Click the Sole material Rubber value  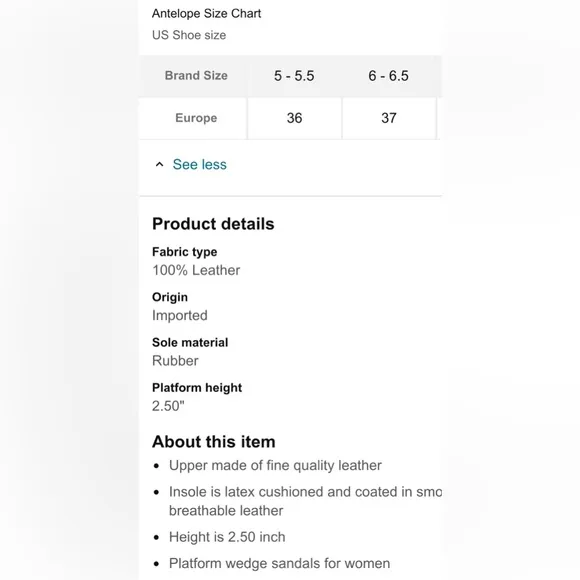coord(175,361)
